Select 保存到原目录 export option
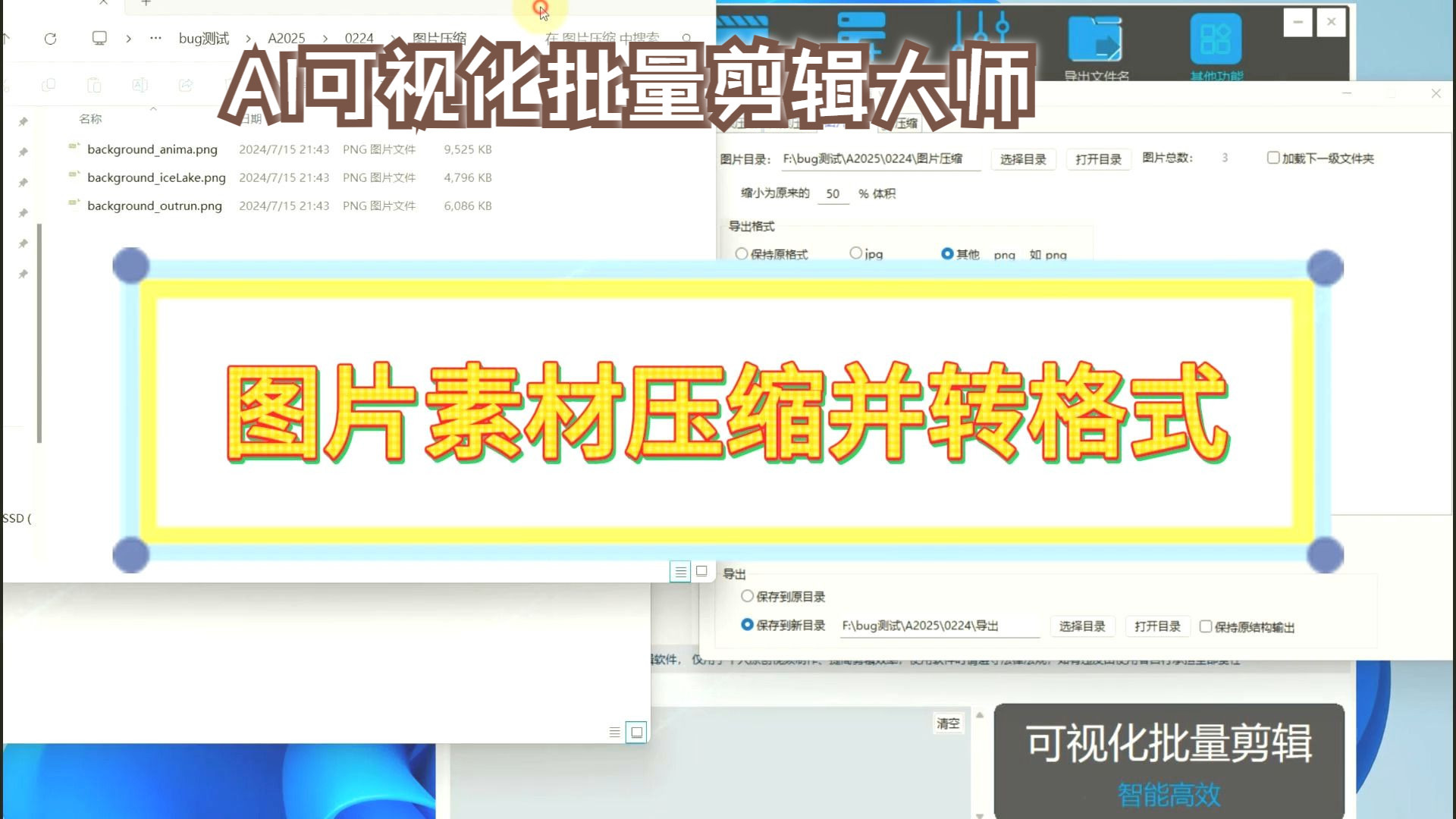1456x819 pixels. tap(747, 596)
